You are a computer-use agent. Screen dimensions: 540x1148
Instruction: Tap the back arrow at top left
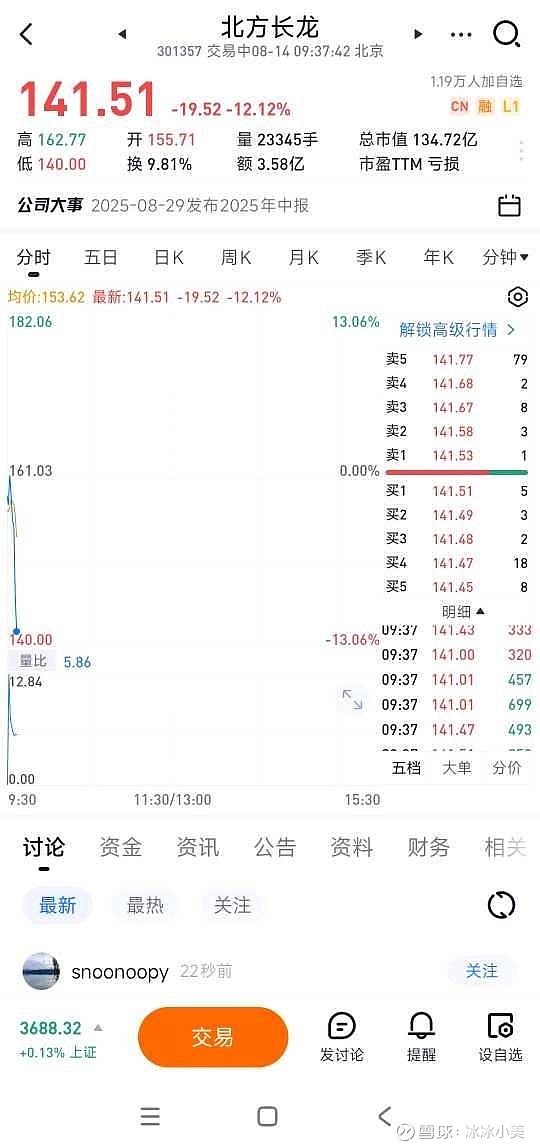(x=26, y=34)
